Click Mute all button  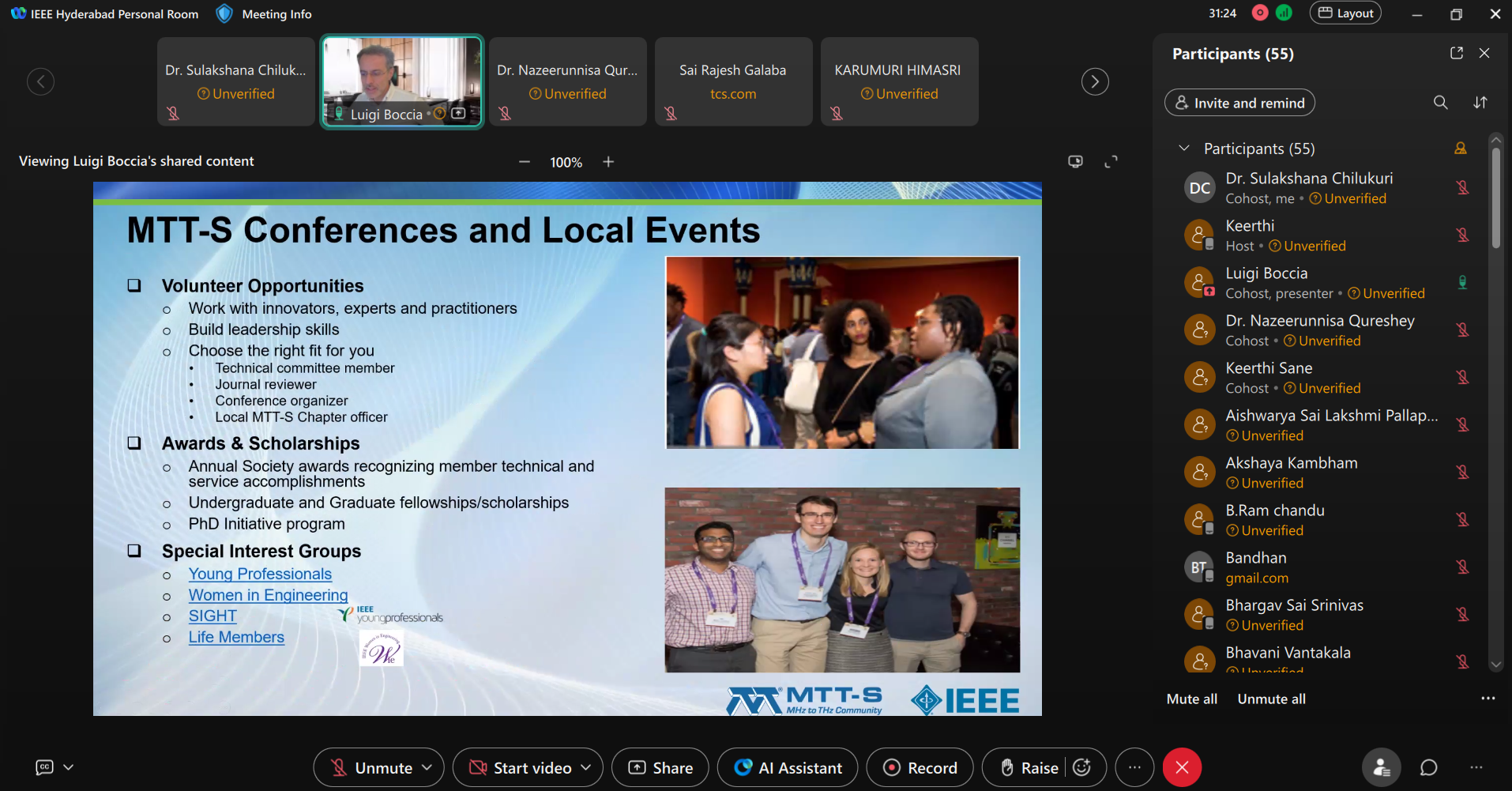(x=1191, y=699)
